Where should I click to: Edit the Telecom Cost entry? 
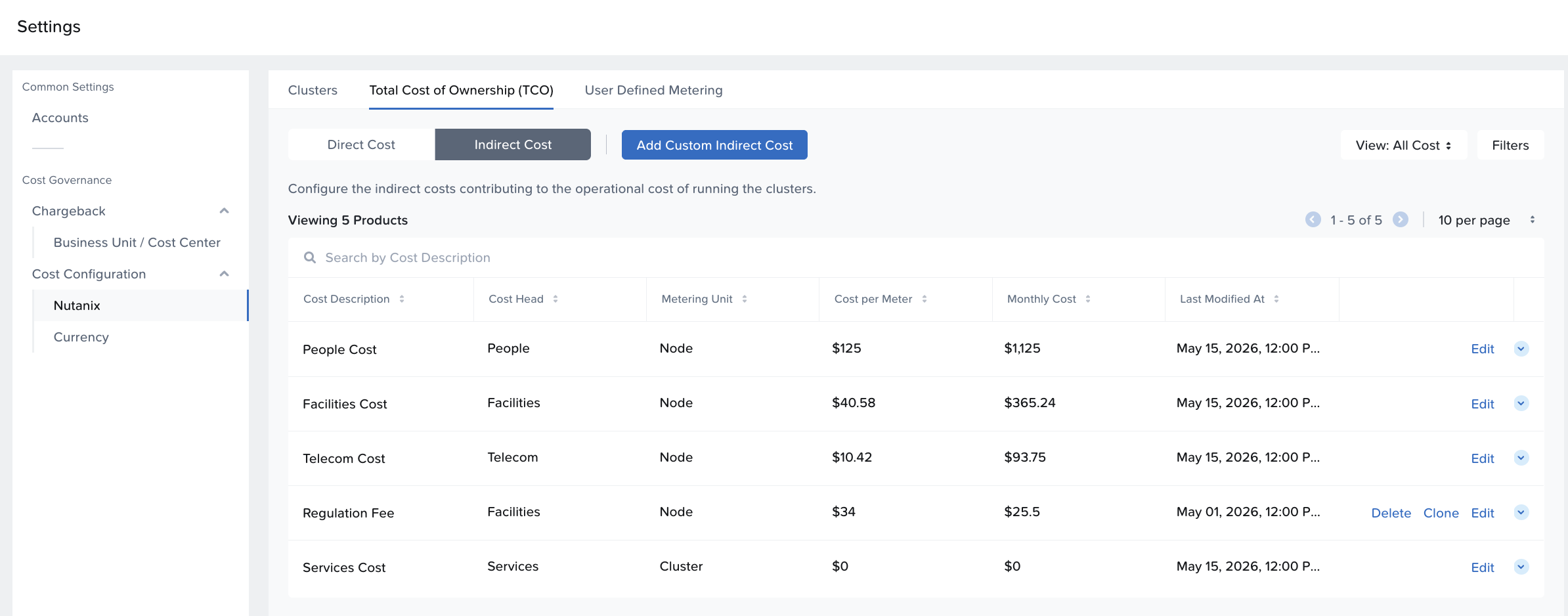point(1483,458)
